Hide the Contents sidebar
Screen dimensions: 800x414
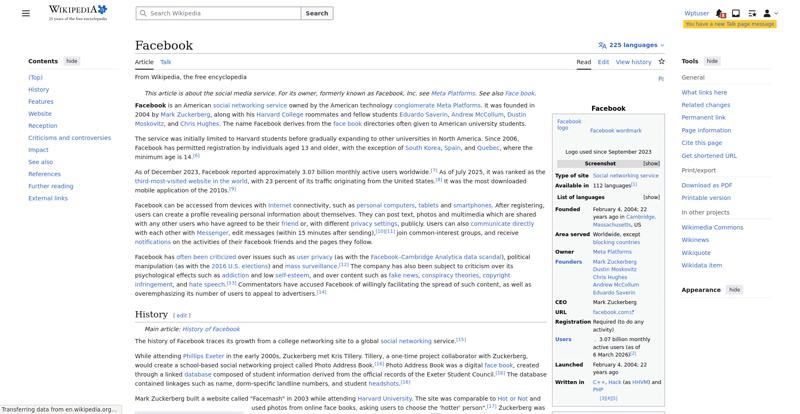[x=72, y=61]
